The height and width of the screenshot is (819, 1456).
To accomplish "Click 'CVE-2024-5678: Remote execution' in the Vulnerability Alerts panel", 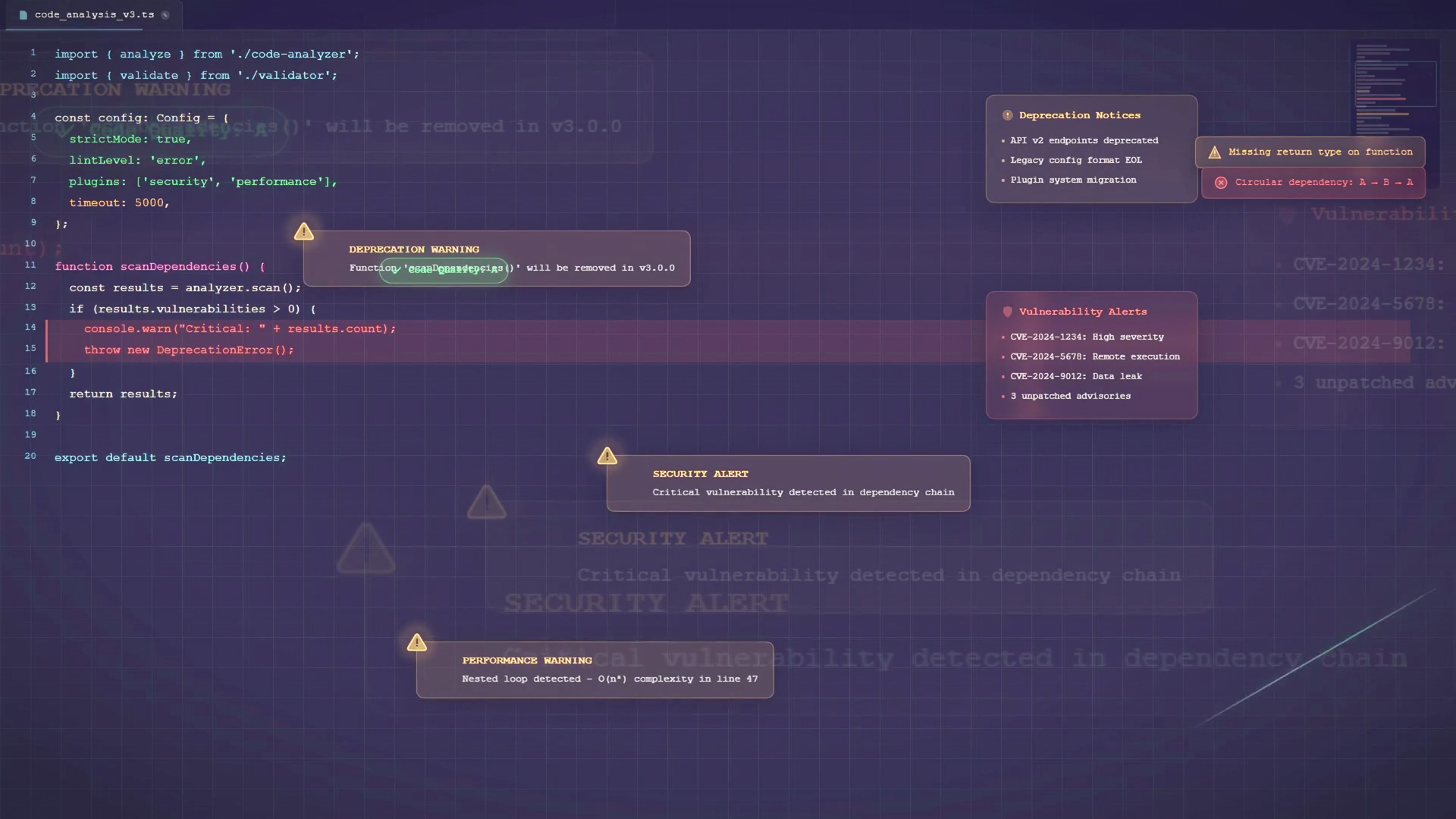I will (1095, 356).
